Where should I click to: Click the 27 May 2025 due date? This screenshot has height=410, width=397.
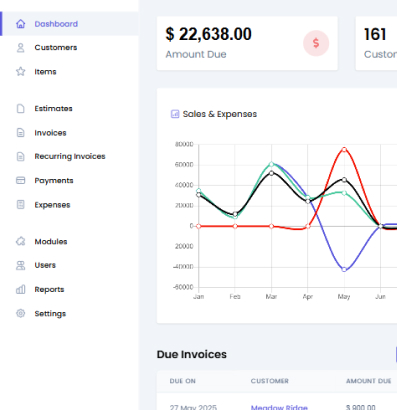pyautogui.click(x=193, y=407)
